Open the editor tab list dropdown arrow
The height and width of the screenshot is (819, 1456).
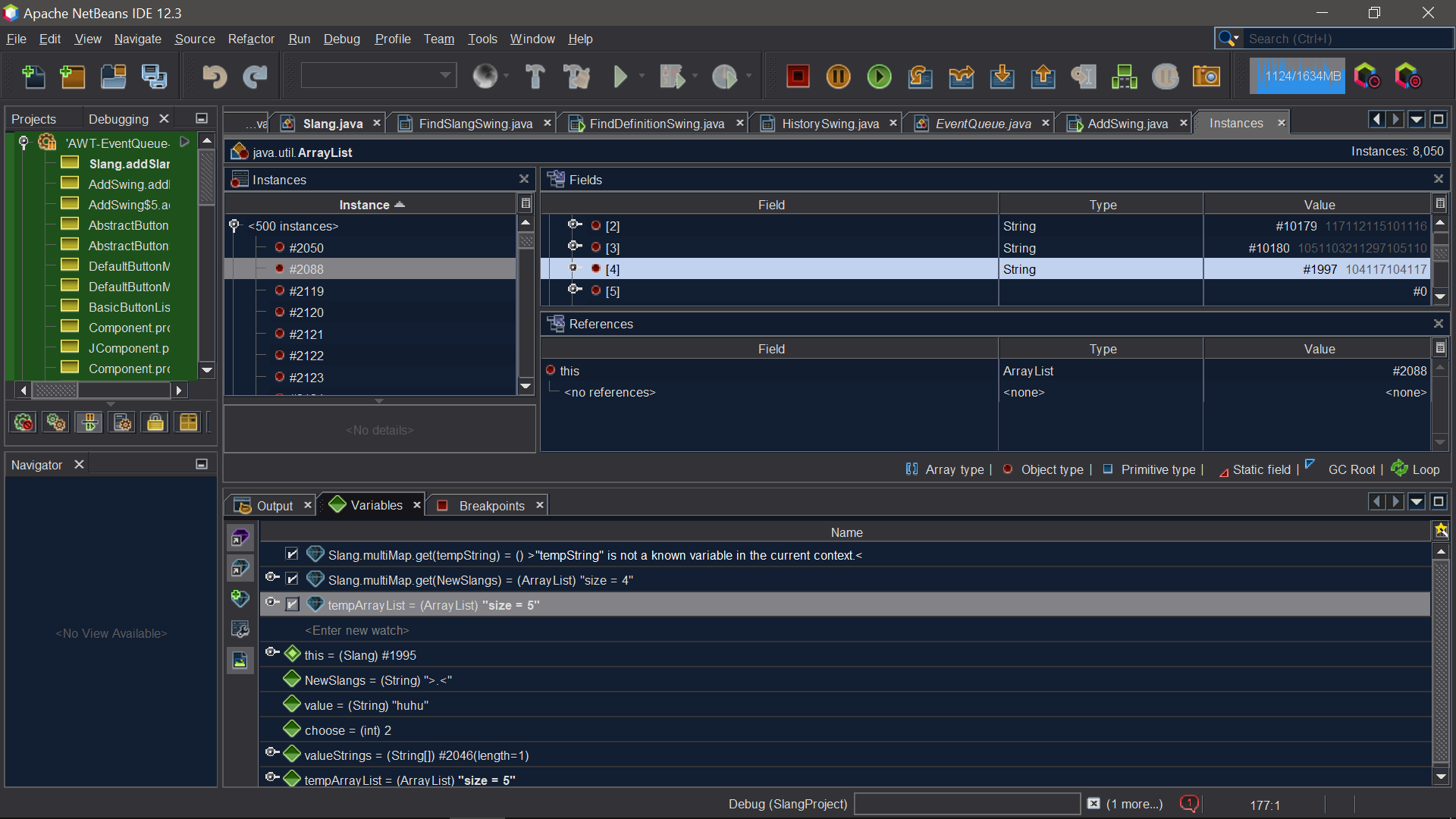tap(1417, 119)
